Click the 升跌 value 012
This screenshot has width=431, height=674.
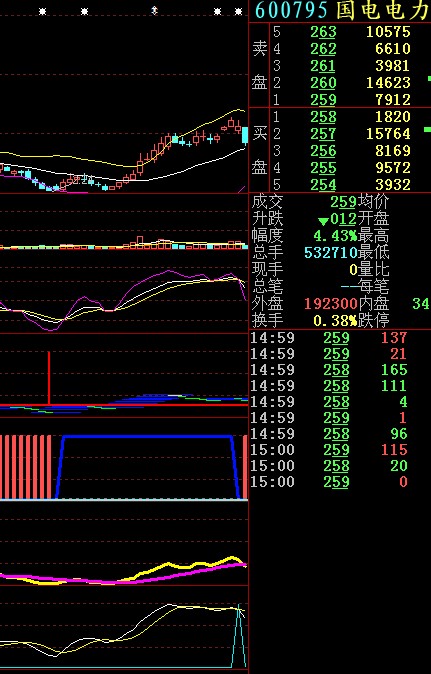click(343, 219)
